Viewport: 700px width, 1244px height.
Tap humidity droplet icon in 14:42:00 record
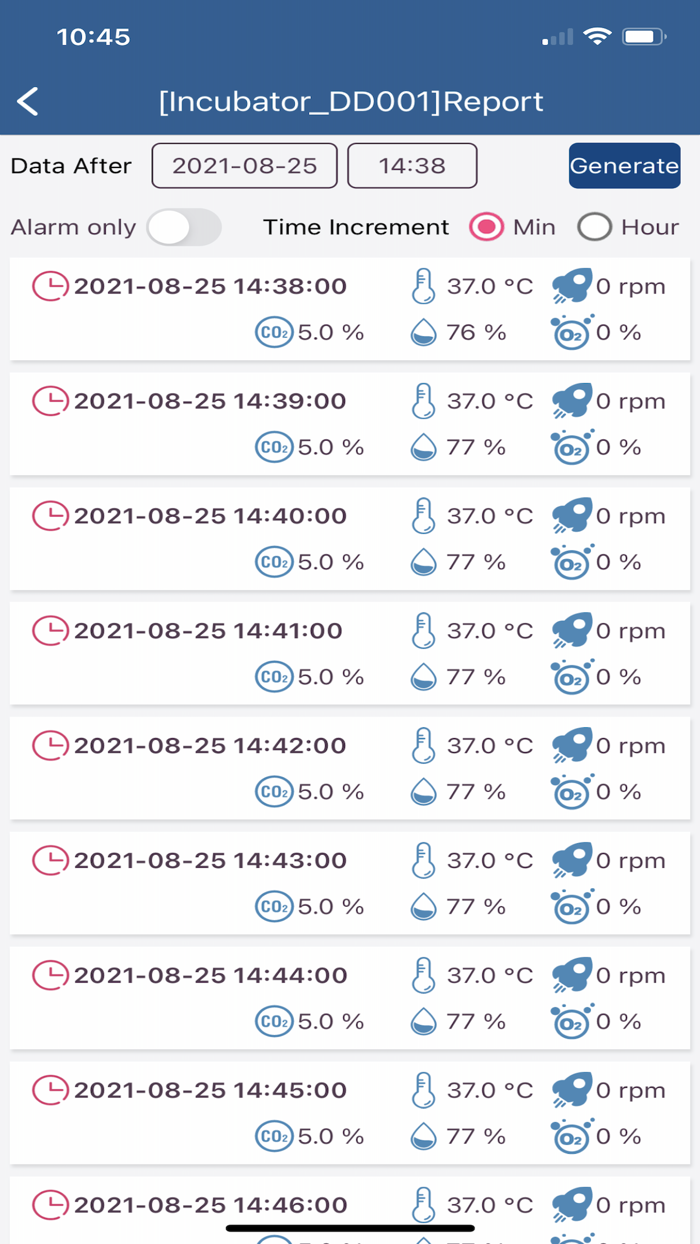(424, 792)
